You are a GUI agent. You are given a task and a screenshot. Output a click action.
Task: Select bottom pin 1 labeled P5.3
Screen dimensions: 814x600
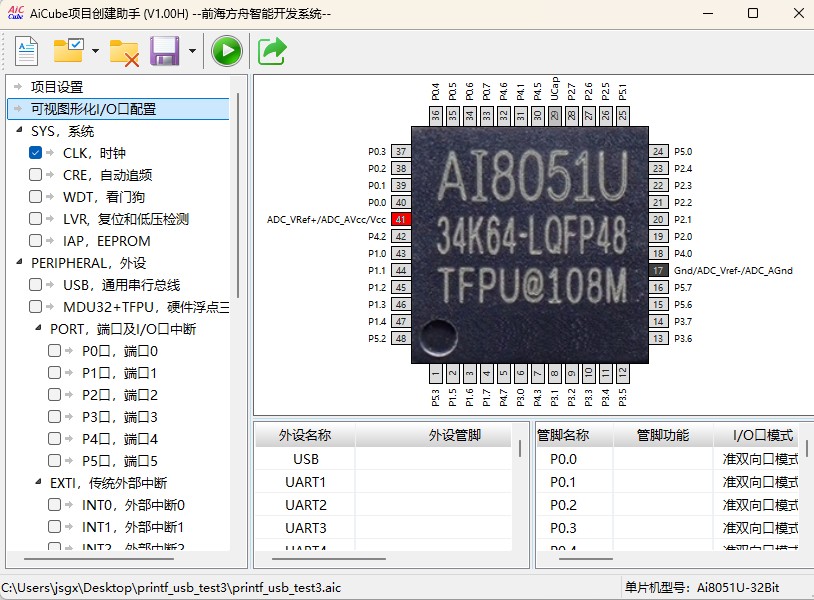(x=436, y=373)
